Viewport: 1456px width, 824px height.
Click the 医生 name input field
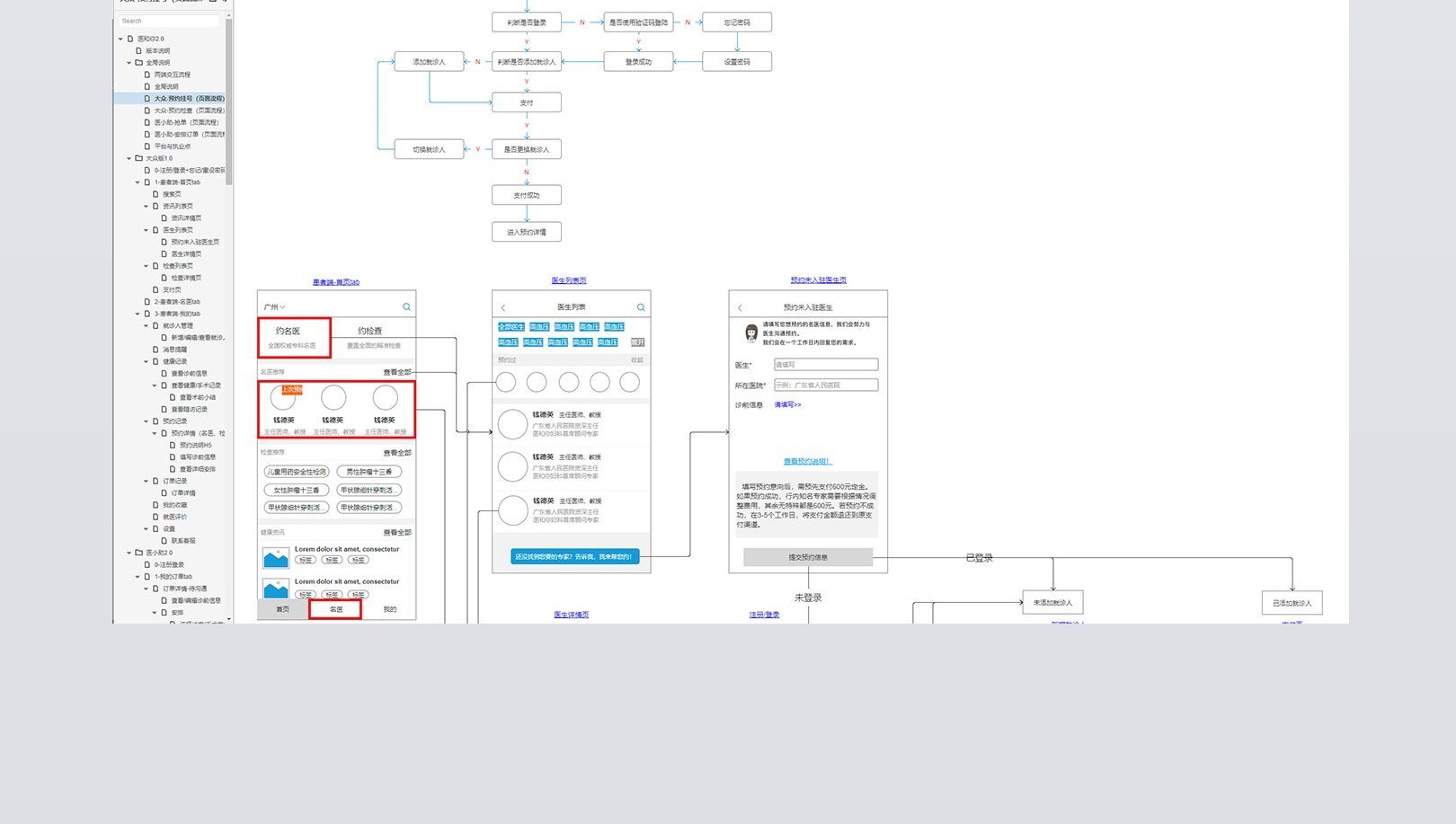pos(826,365)
